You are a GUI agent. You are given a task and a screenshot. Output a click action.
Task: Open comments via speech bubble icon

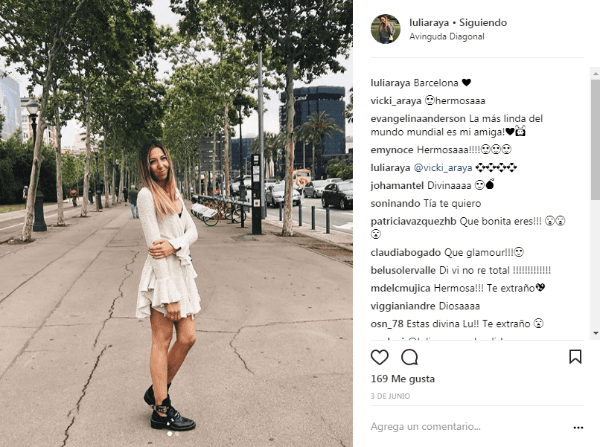[x=409, y=357]
